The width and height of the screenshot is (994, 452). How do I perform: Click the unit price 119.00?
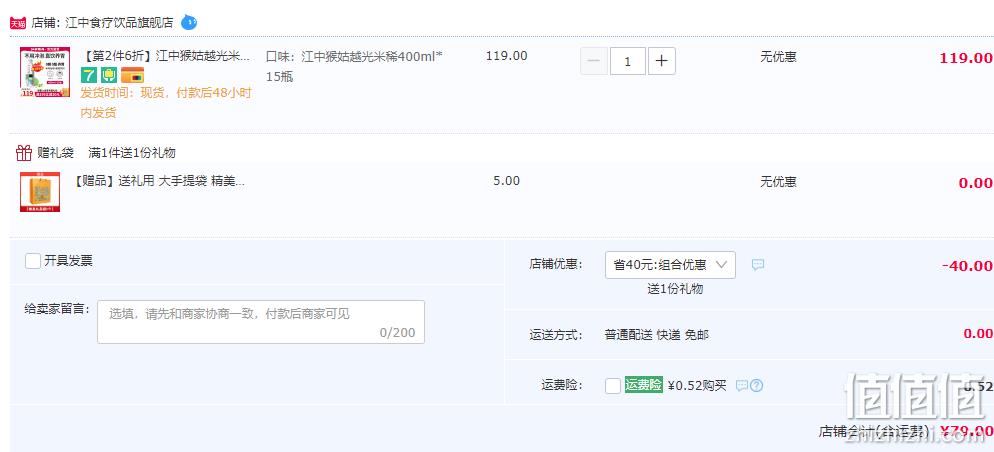pos(507,56)
